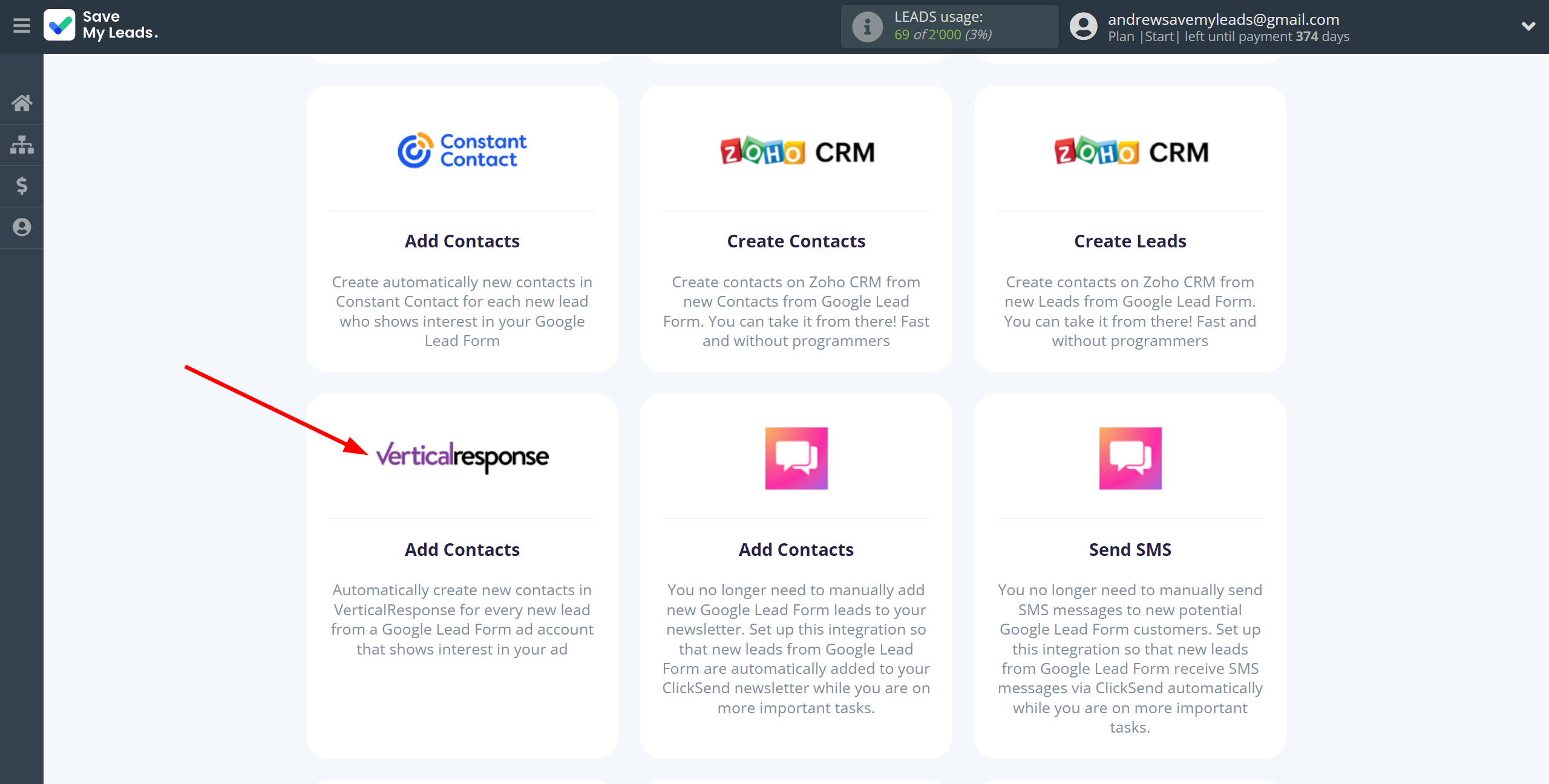
Task: Click the Create Leads card description
Action: 1130,312
